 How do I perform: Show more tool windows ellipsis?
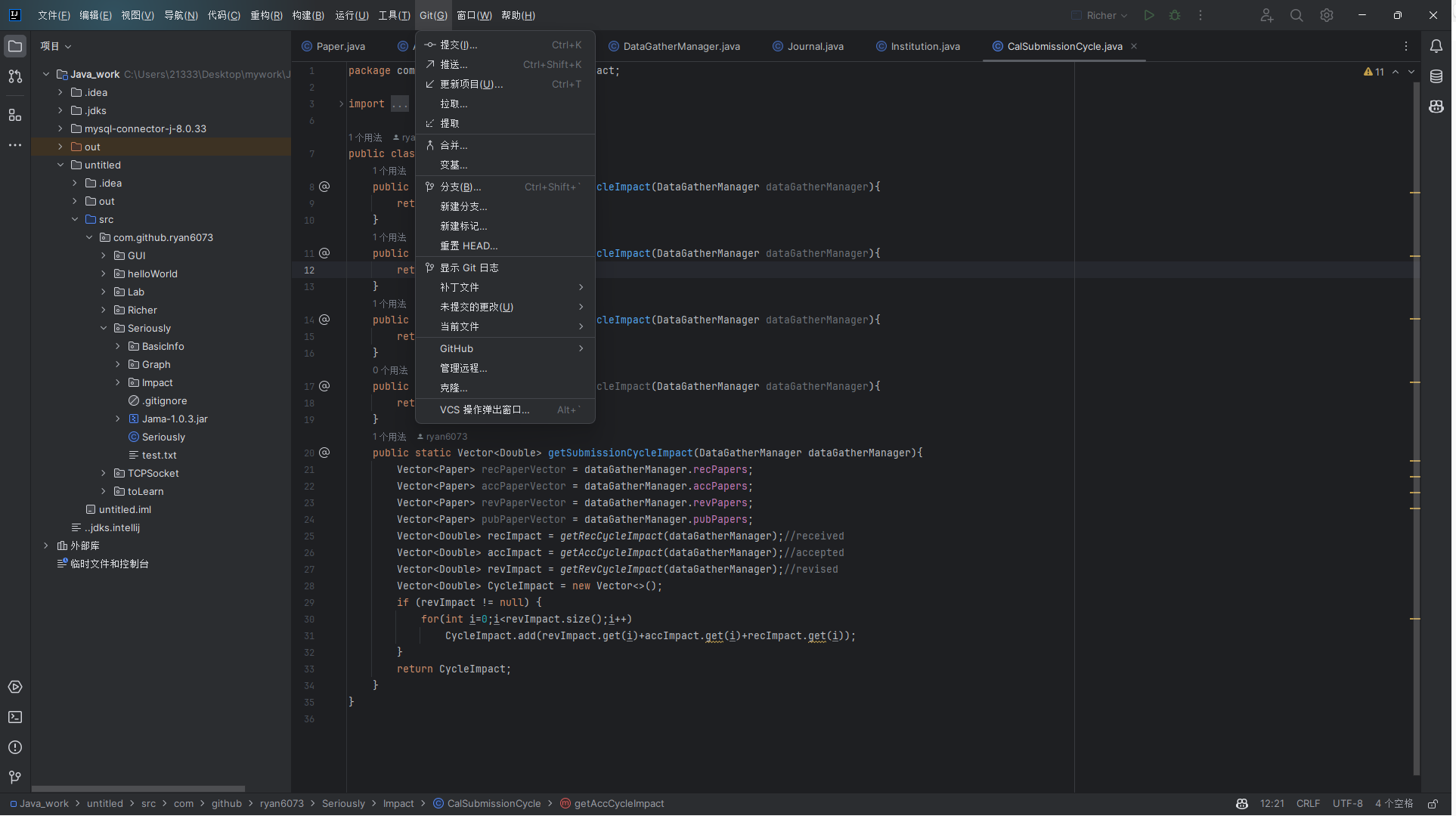[x=15, y=145]
